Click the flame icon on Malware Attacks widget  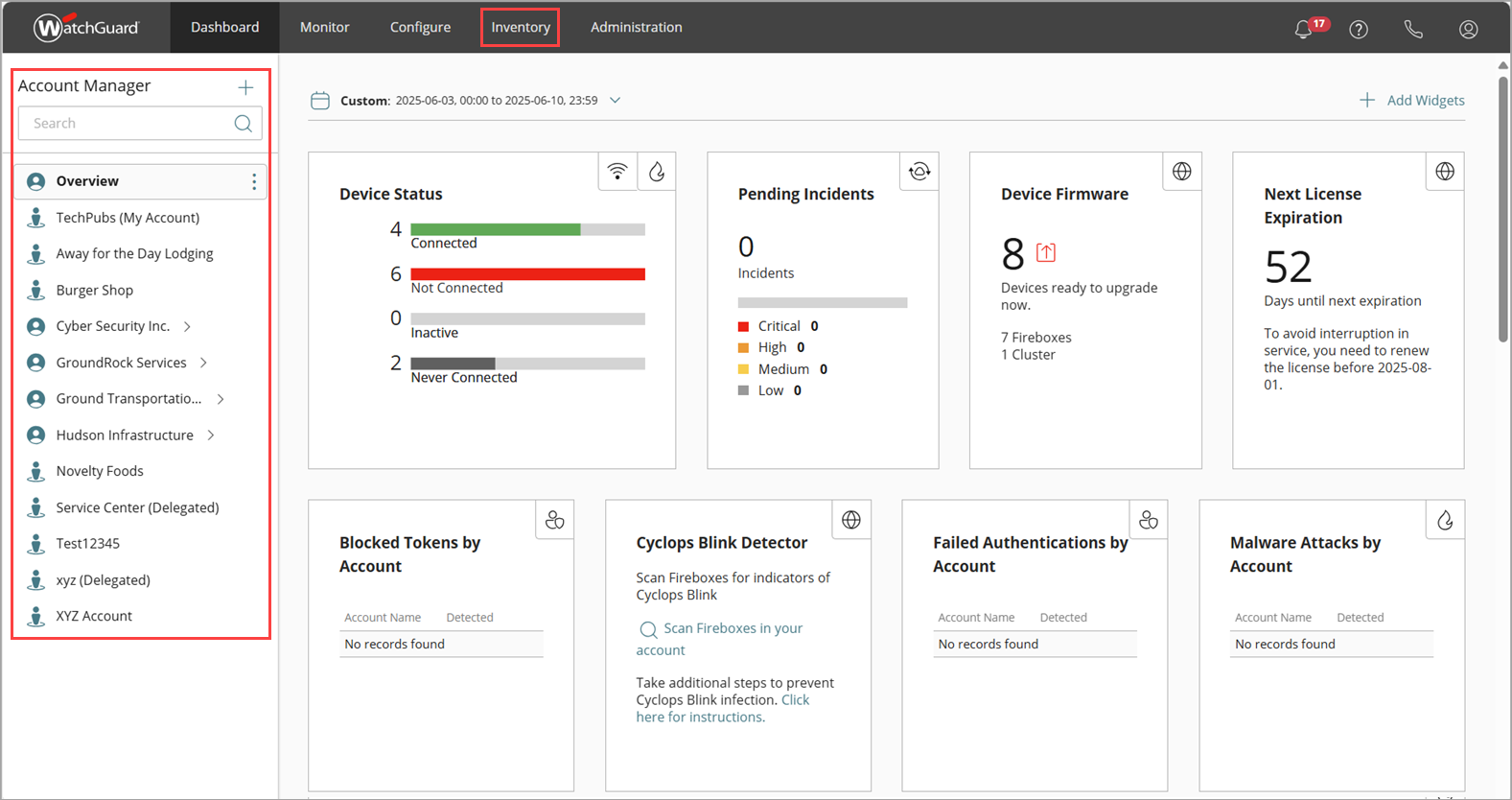(1445, 520)
